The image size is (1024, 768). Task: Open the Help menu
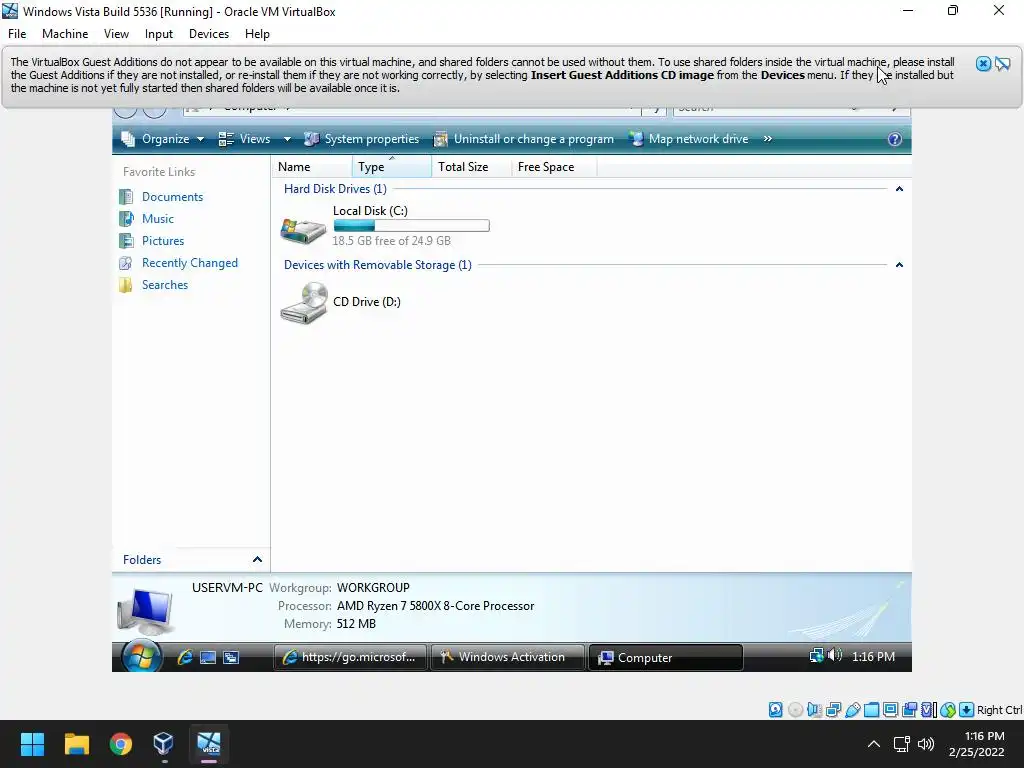pyautogui.click(x=257, y=34)
